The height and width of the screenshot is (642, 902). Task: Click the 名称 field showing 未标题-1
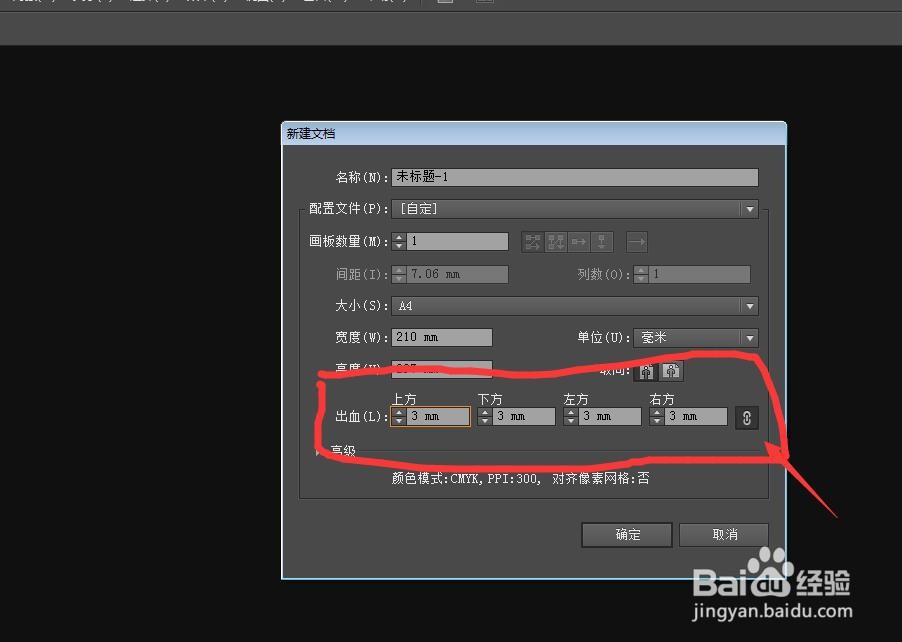pos(575,177)
